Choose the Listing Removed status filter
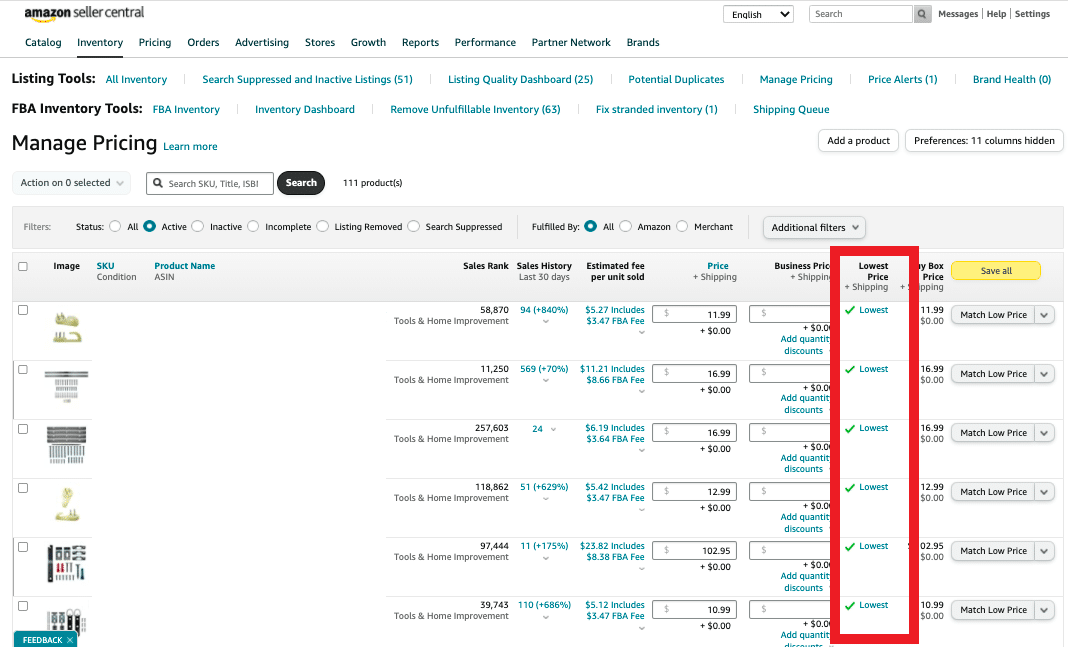This screenshot has height=647, width=1068. tap(322, 226)
